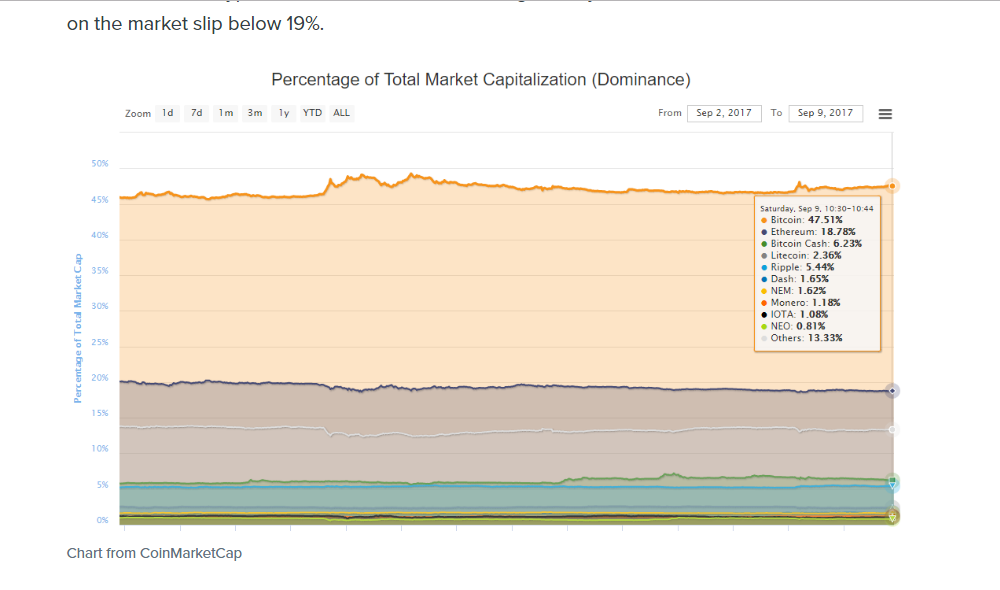Viewport: 1000px width, 590px height.
Task: Open the chart context menu hamburger icon
Action: [885, 114]
